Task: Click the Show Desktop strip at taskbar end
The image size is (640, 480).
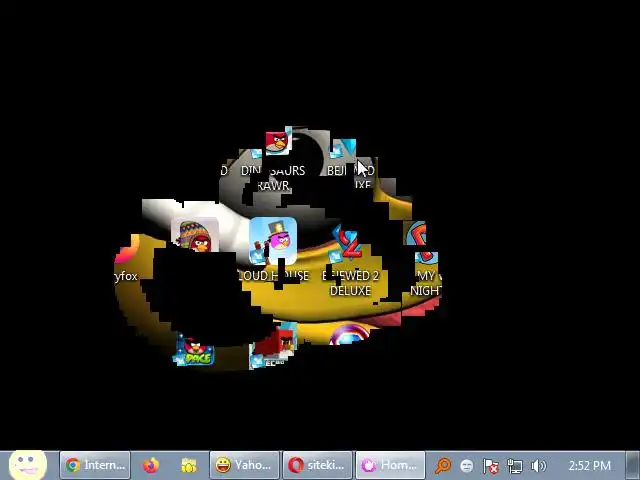Action: [633, 465]
